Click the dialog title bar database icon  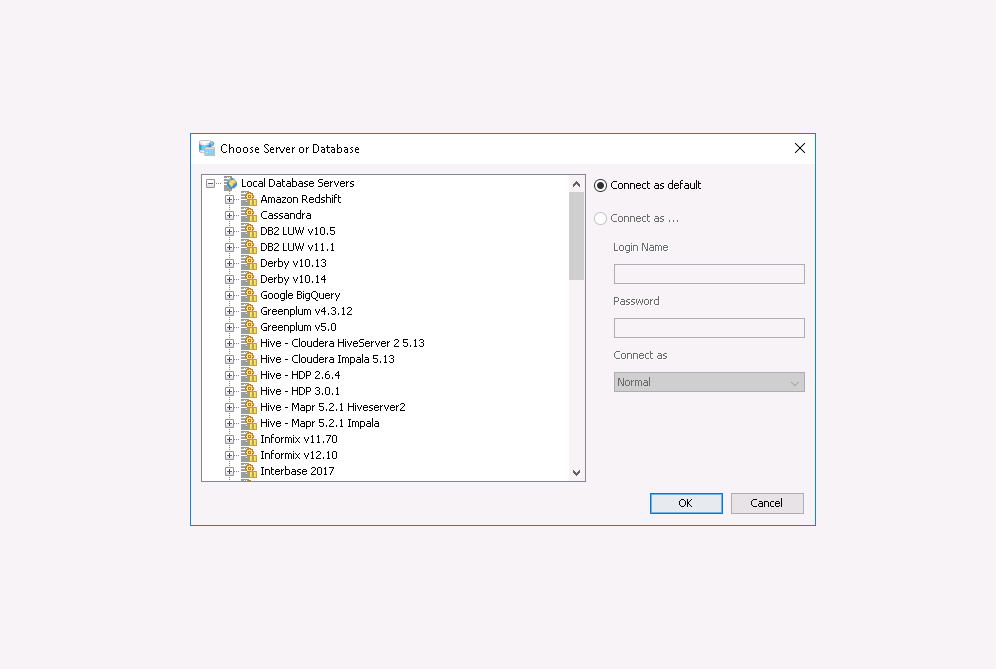206,148
